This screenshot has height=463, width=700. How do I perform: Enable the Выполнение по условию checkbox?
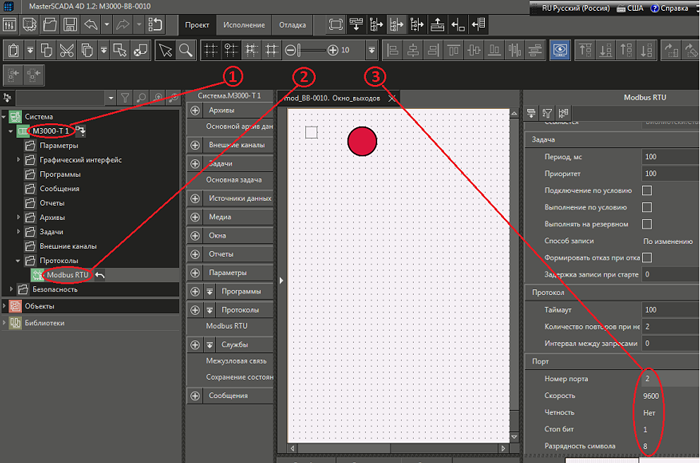tap(647, 207)
